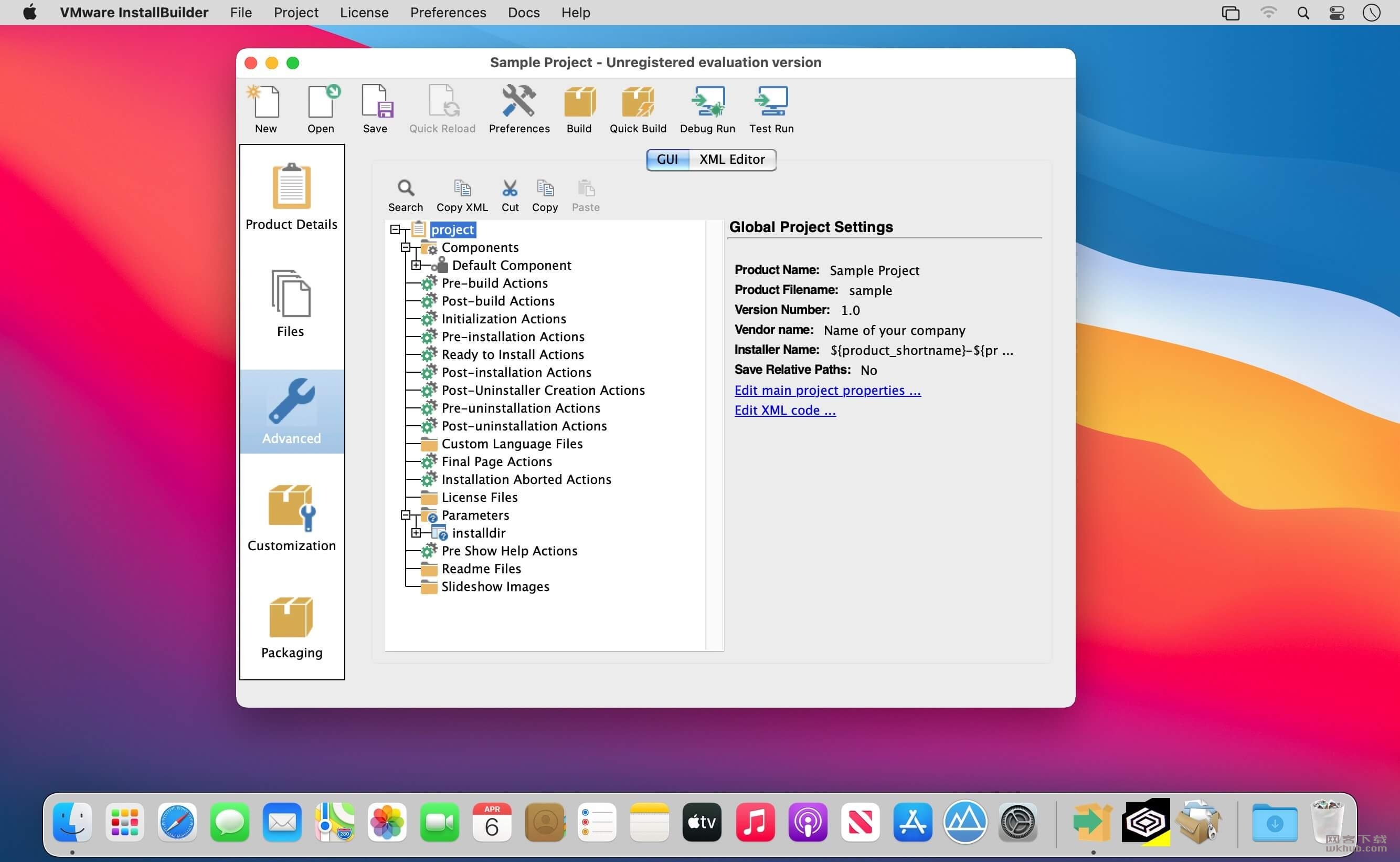Select Post-build Actions in the tree
This screenshot has width=1400, height=862.
click(498, 300)
